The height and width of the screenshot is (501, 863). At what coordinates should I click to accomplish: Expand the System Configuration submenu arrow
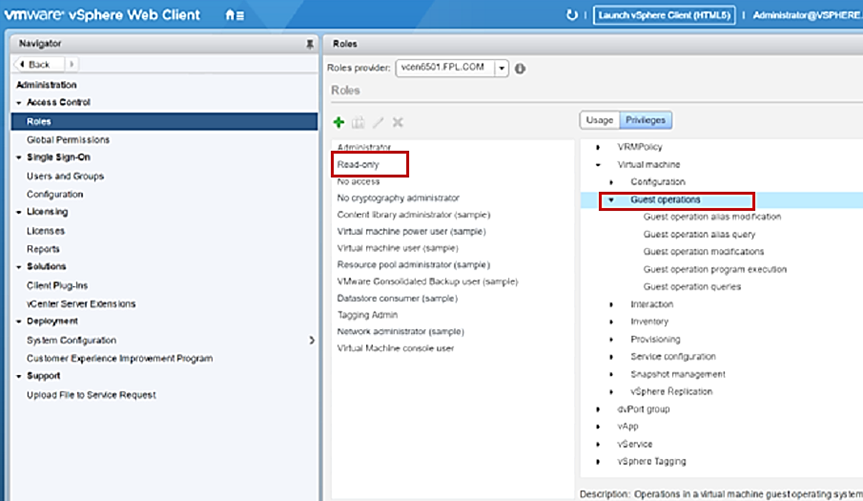coord(312,341)
